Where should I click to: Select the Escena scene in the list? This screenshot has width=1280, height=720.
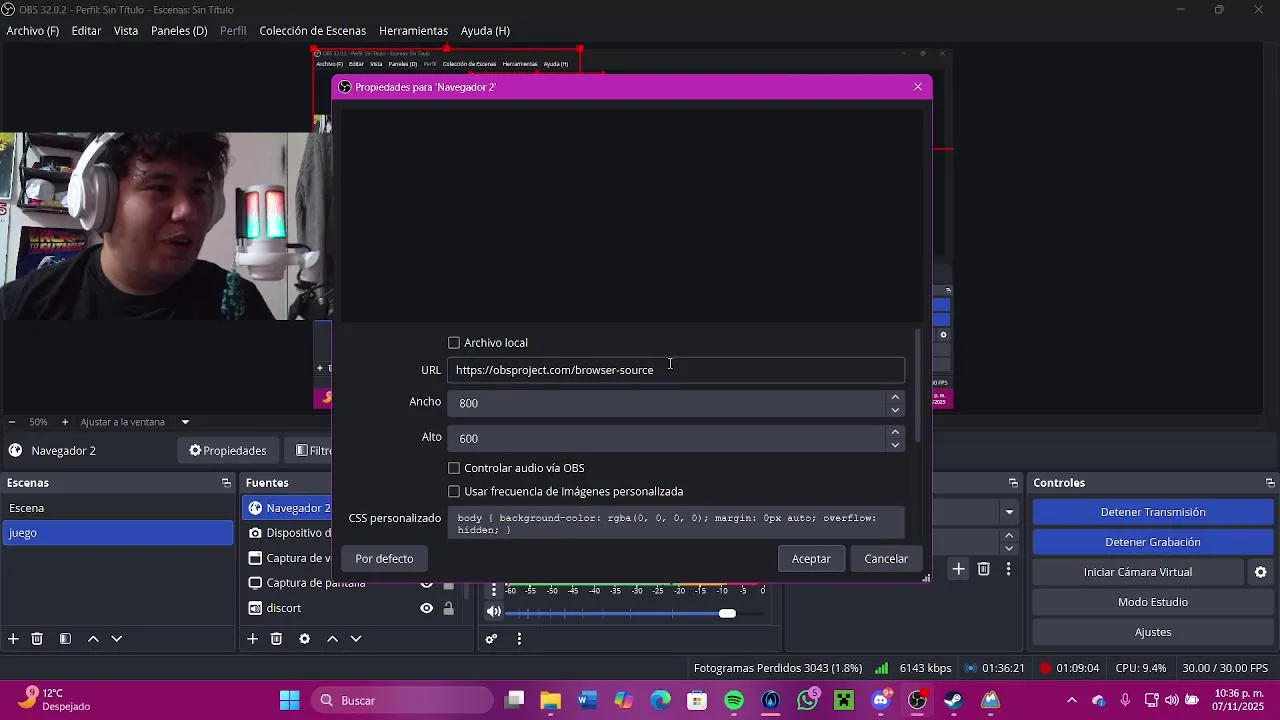point(117,508)
